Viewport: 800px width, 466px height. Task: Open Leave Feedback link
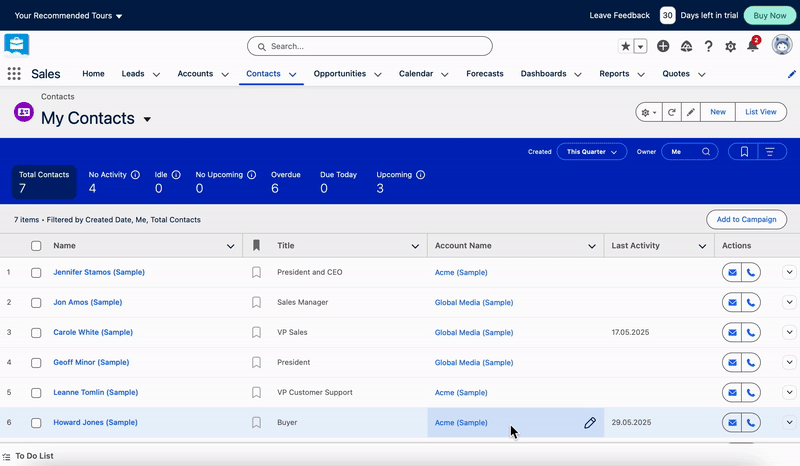pyautogui.click(x=619, y=16)
